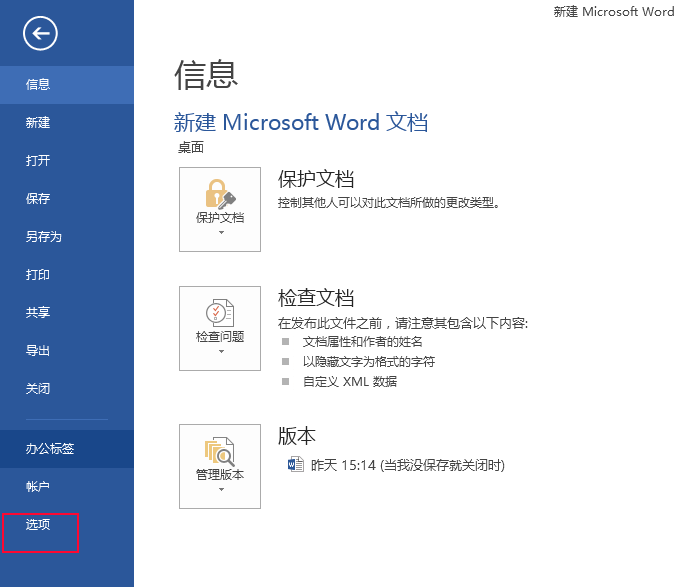Expand the 管理版本 dropdown arrow

pyautogui.click(x=221, y=490)
